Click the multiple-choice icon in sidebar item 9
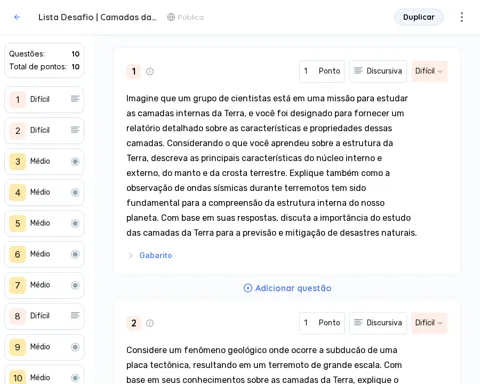Screen dimensions: 480x384 coord(75,347)
